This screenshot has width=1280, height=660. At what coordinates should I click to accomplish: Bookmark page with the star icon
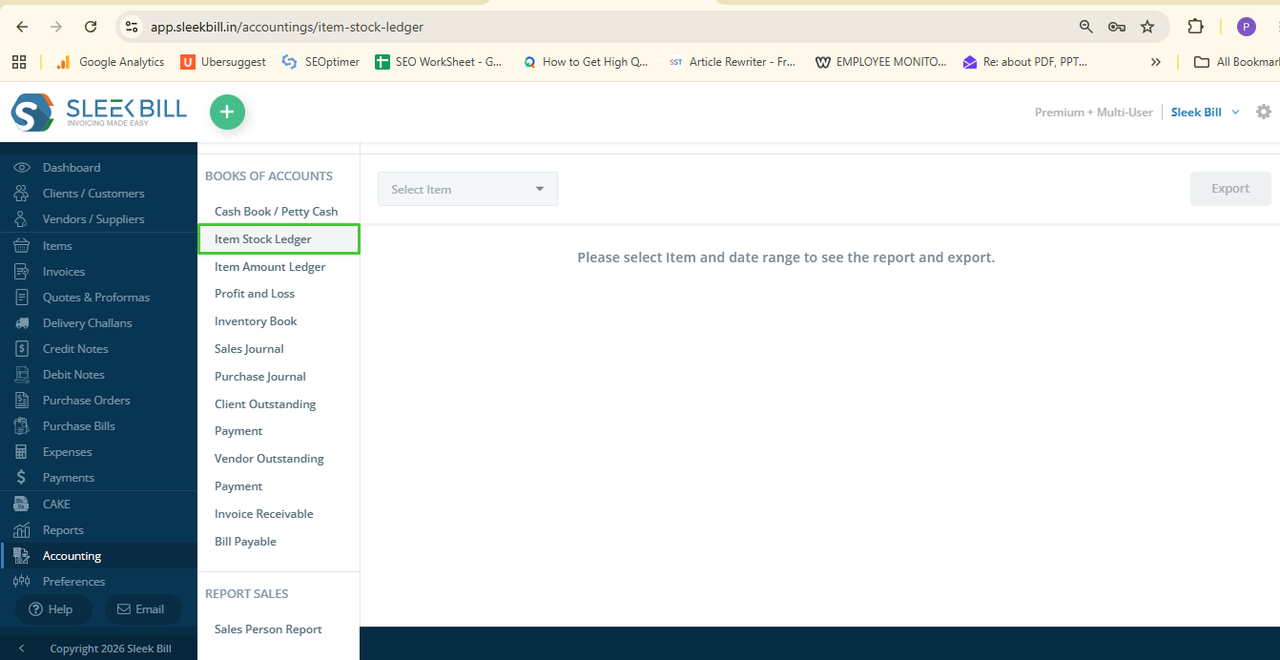click(x=1147, y=27)
